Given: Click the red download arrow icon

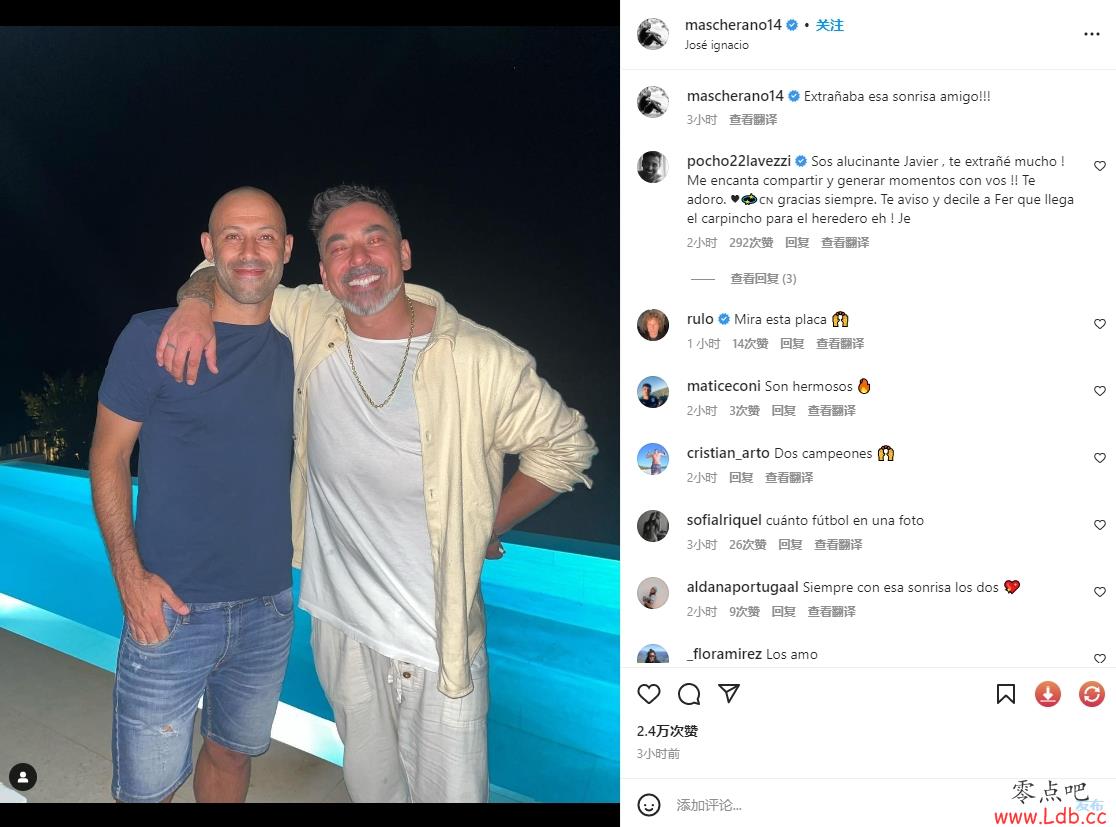Looking at the screenshot, I should pyautogui.click(x=1048, y=694).
